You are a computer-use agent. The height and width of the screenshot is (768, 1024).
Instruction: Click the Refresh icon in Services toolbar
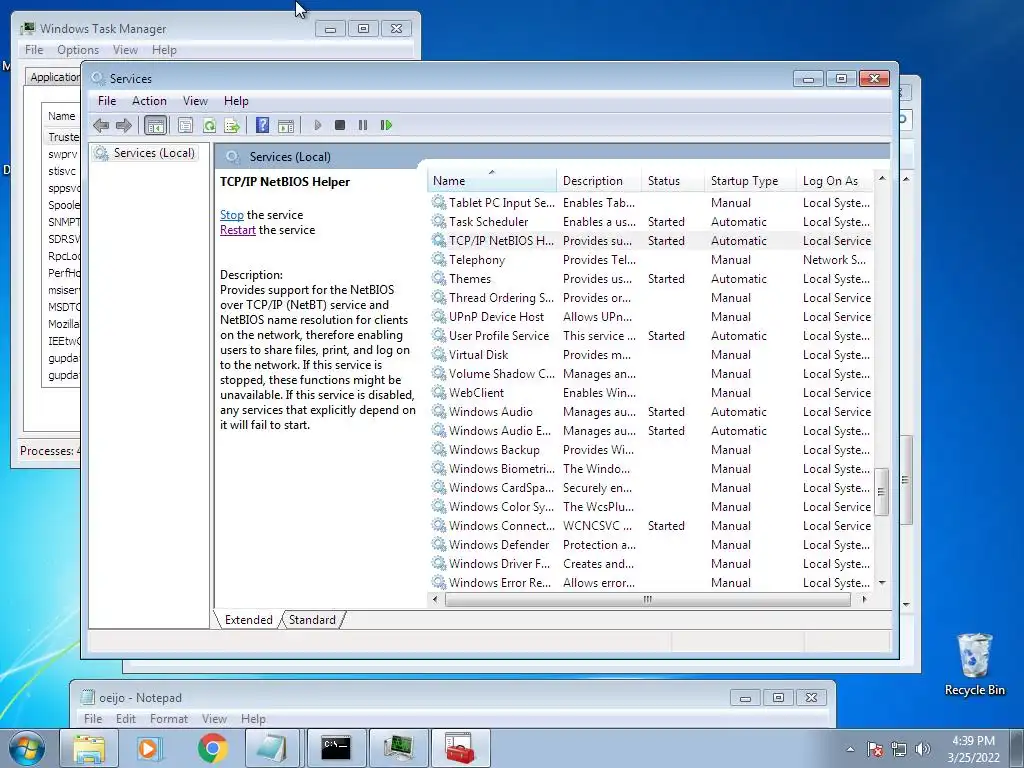(209, 125)
